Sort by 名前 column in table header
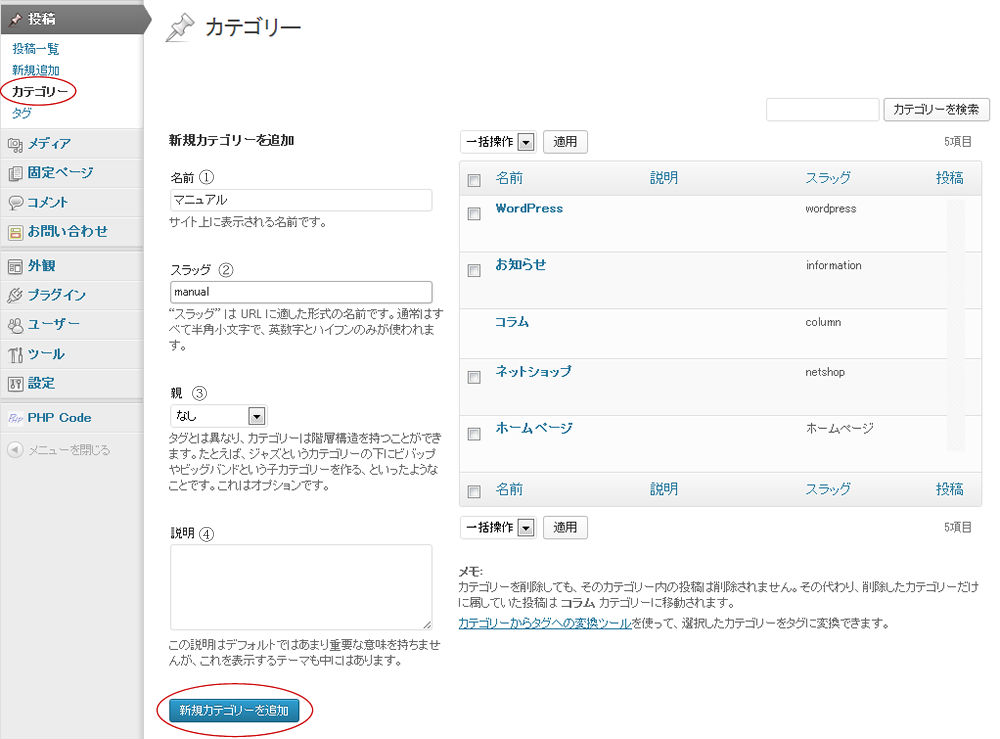Image resolution: width=1000 pixels, height=739 pixels. pos(510,178)
